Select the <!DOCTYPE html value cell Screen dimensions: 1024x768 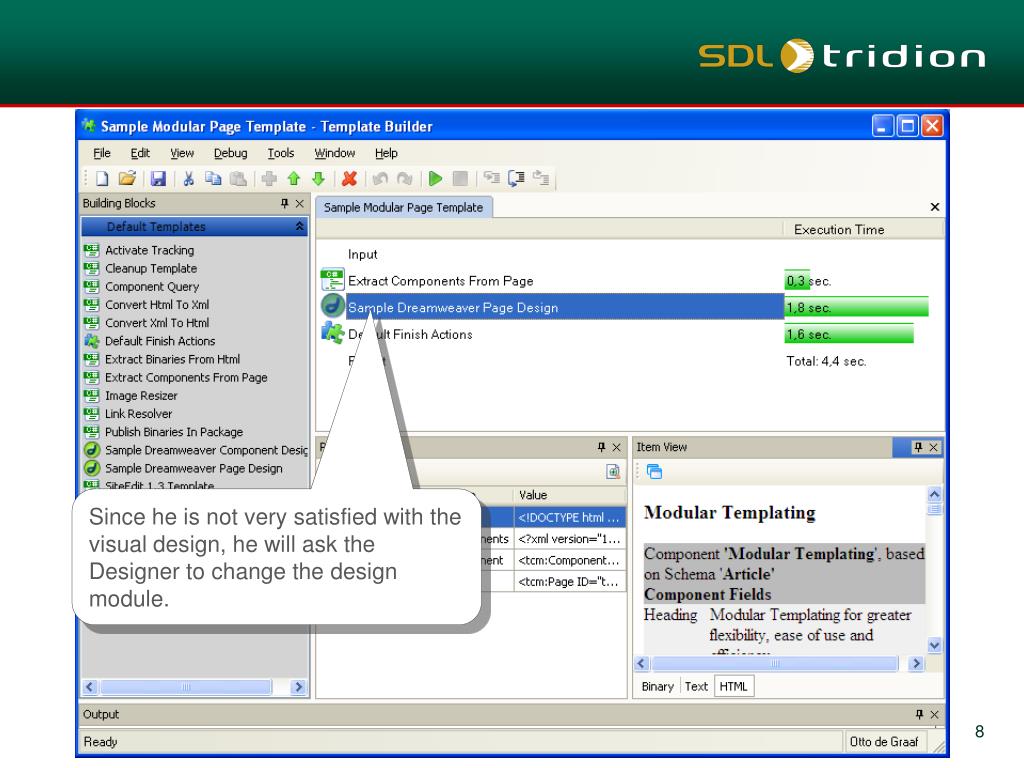(569, 517)
